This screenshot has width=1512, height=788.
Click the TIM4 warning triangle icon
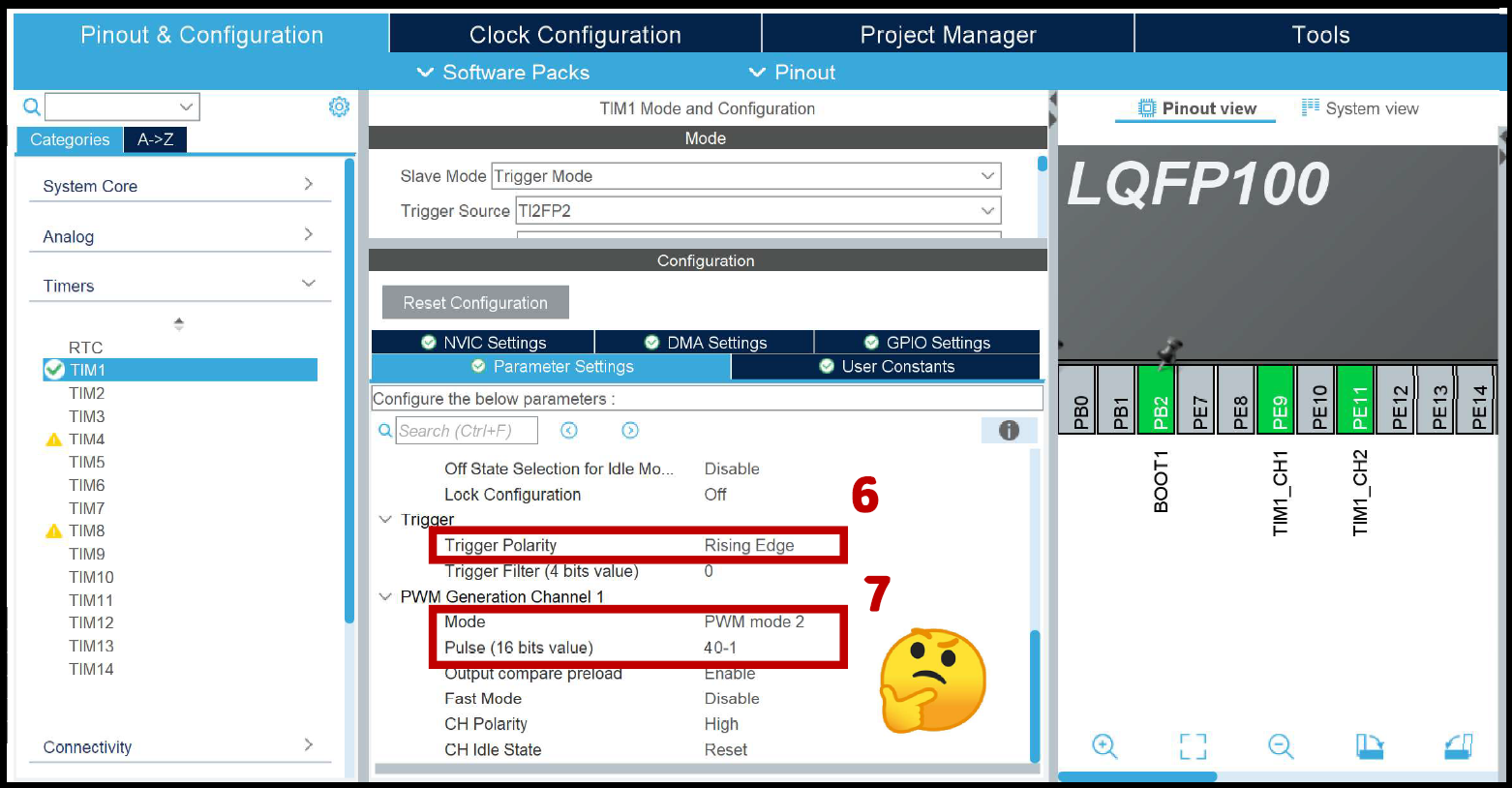[54, 439]
